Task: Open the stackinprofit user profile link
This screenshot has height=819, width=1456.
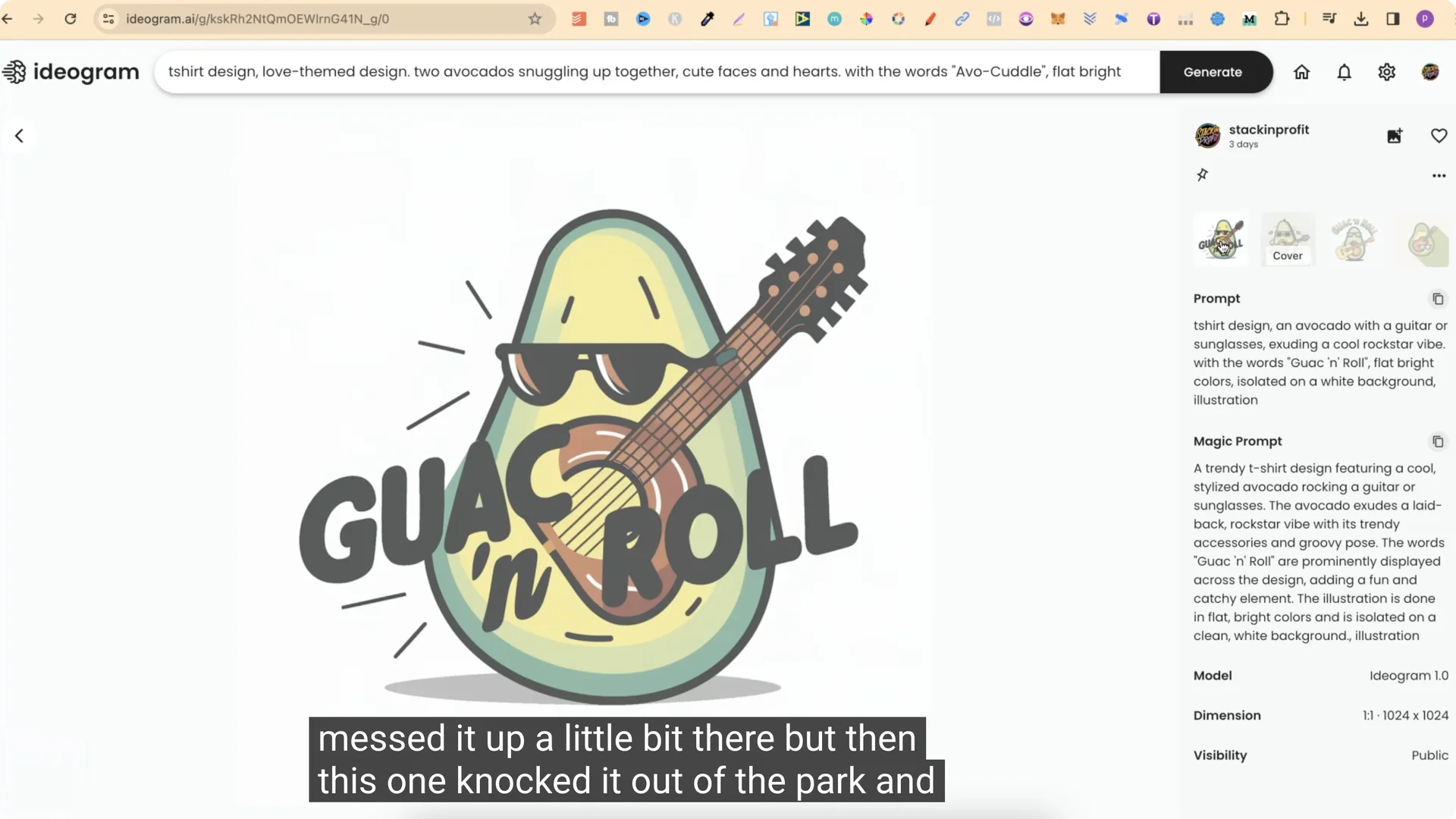Action: (x=1269, y=130)
